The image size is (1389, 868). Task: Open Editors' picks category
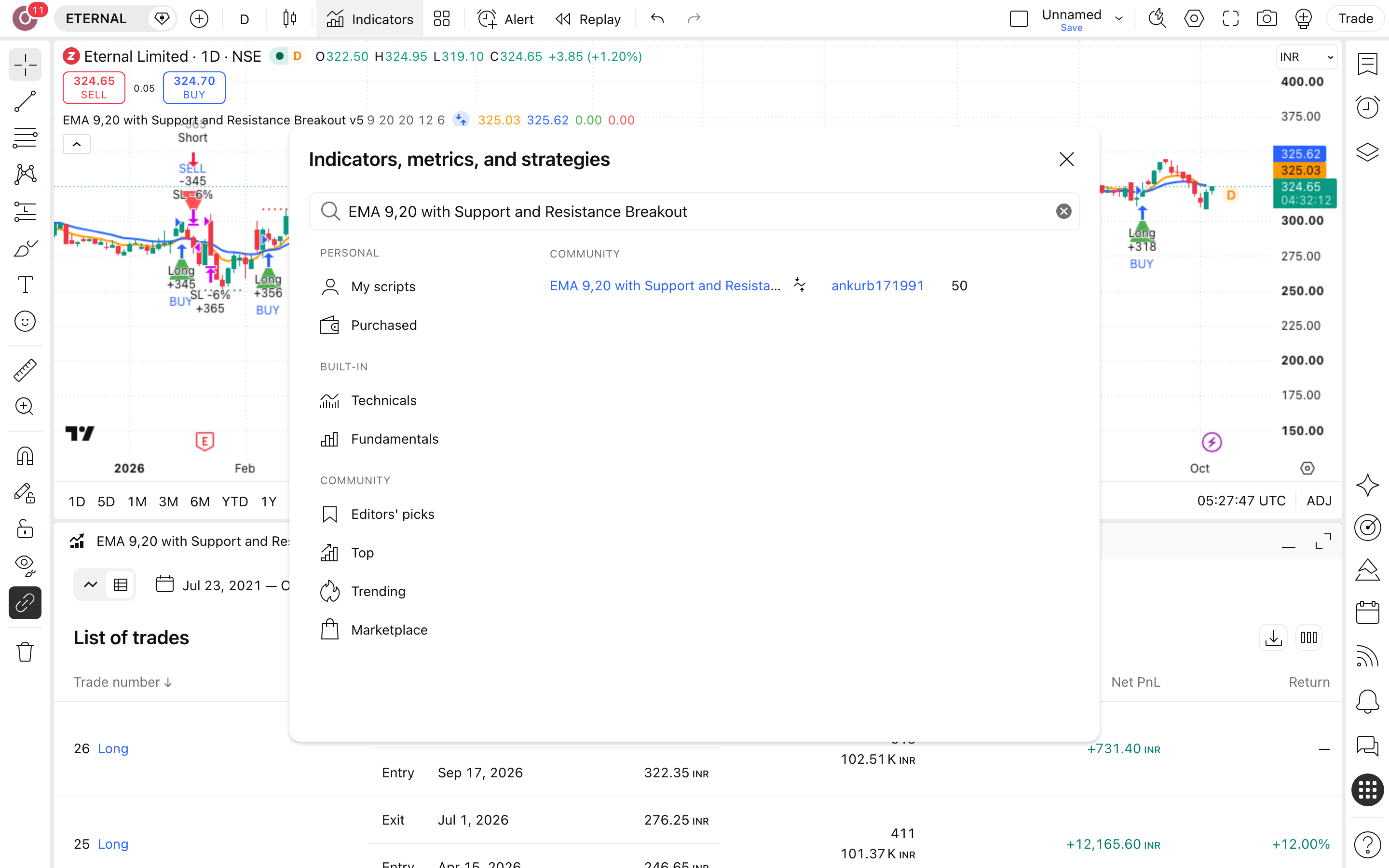377,514
